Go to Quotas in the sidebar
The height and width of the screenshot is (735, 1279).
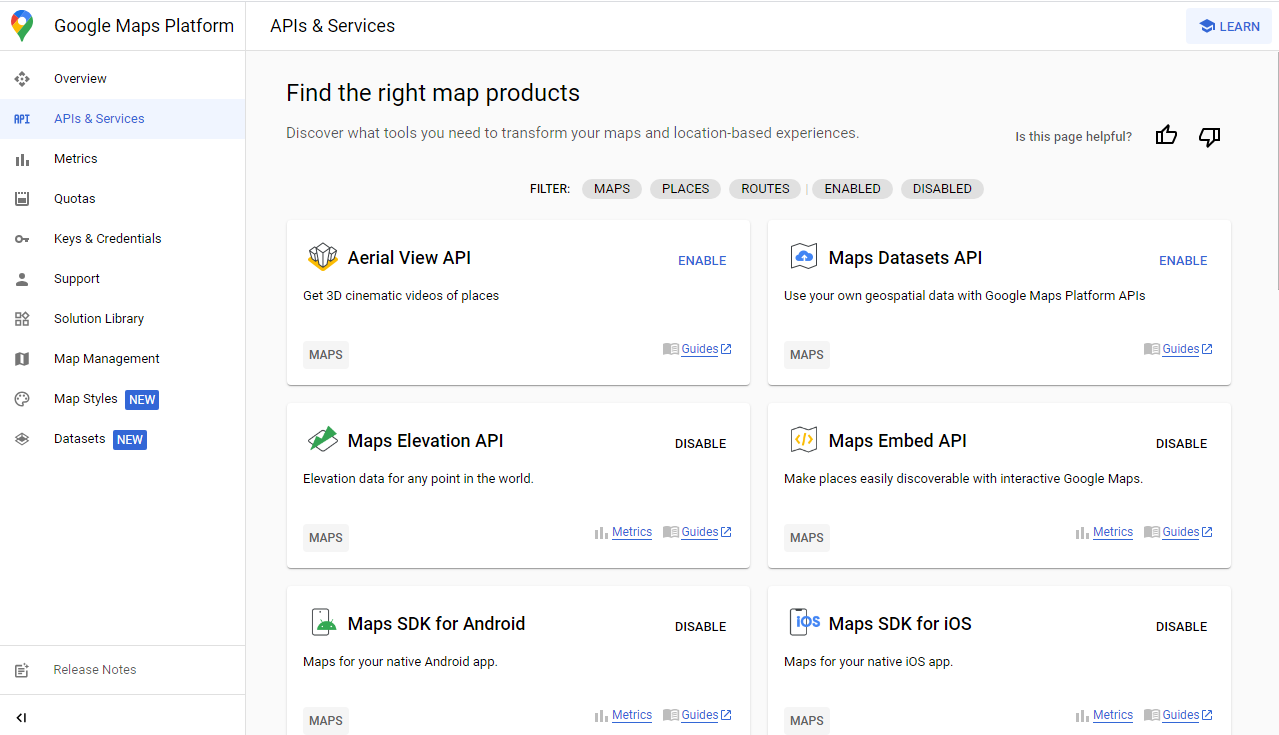[122, 199]
